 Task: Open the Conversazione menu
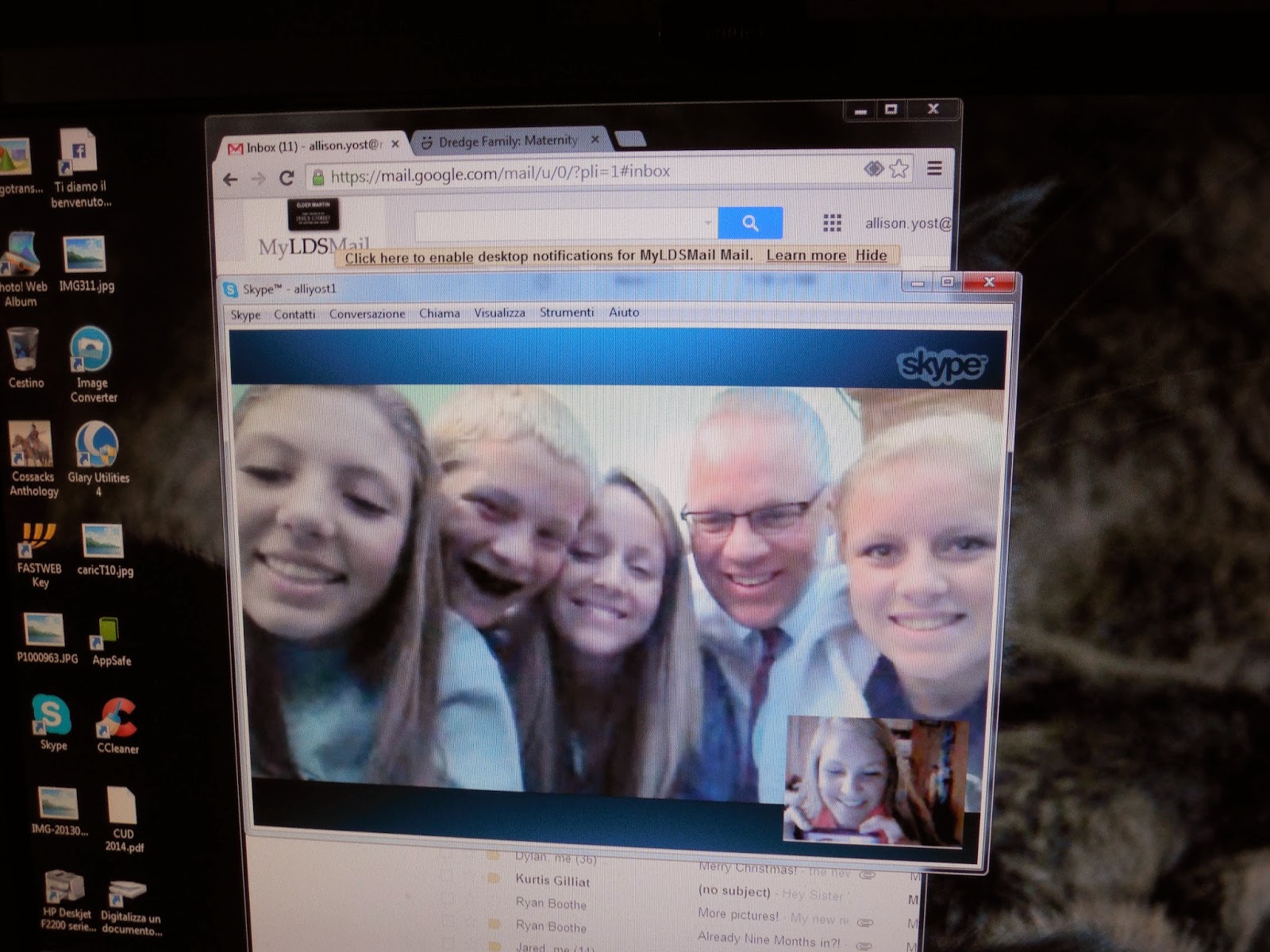pyautogui.click(x=367, y=314)
